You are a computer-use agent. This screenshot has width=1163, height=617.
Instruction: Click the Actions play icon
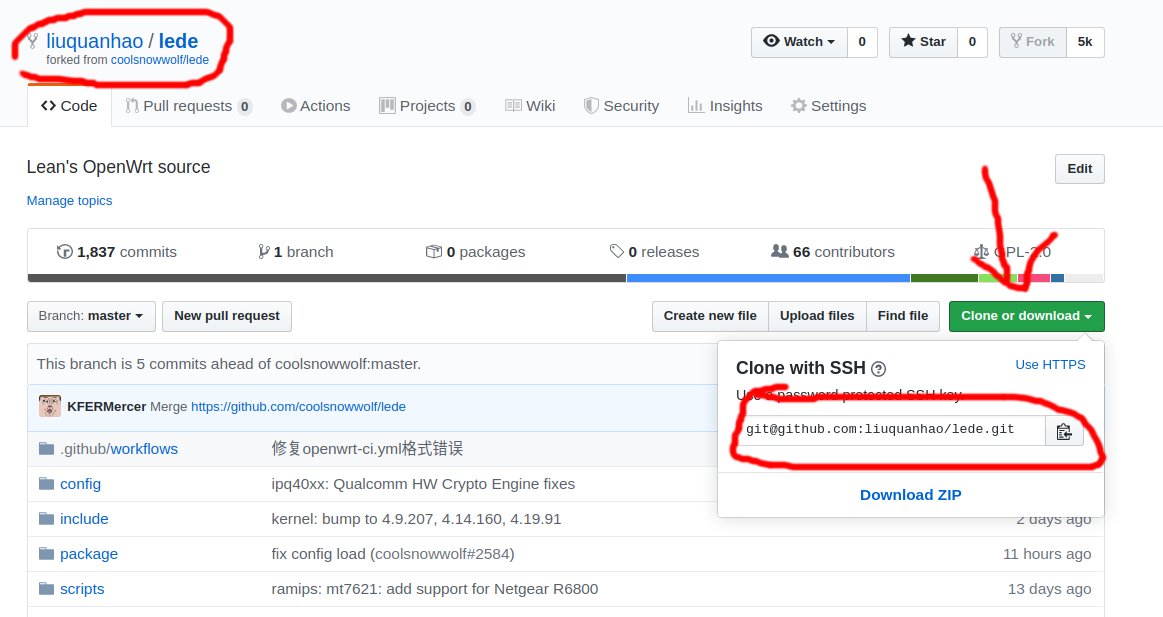tap(289, 106)
